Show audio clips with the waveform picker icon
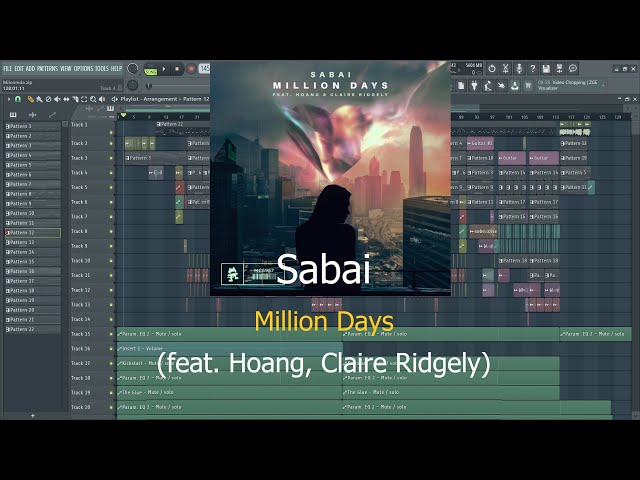Screen dimensions: 640x480 33,115
